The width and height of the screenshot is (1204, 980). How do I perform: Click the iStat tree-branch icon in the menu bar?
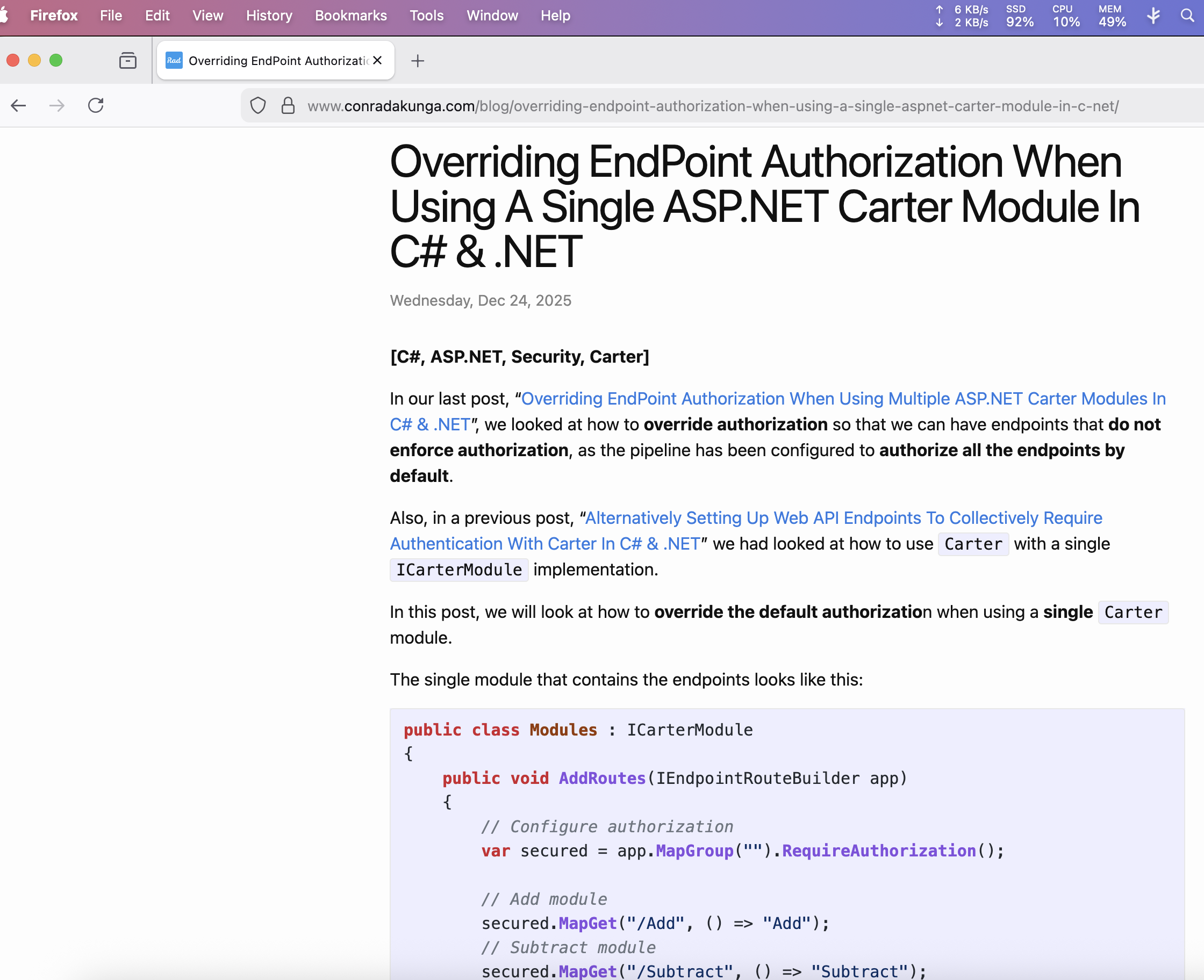1153,15
